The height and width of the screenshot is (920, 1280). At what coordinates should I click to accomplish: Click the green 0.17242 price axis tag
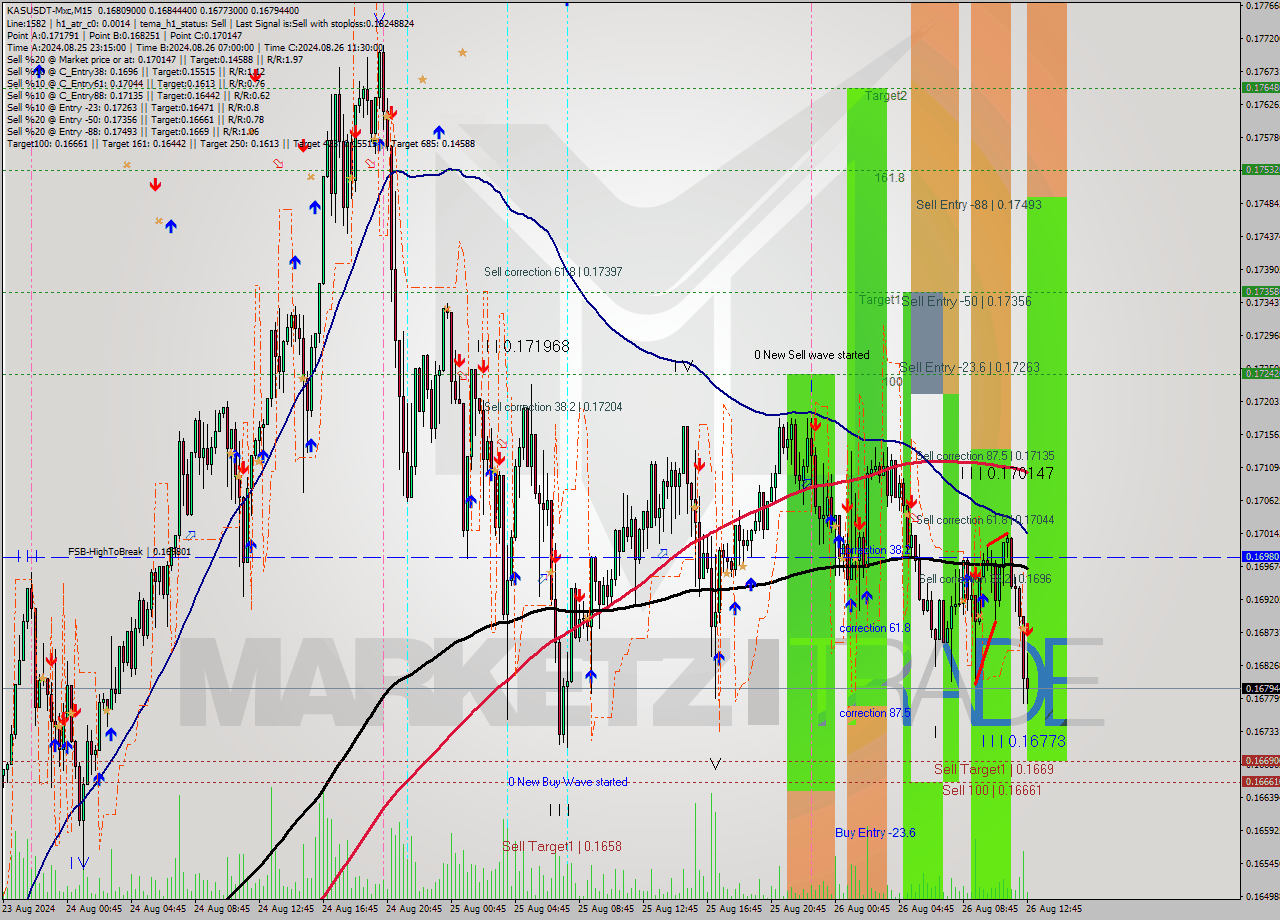pos(1260,374)
